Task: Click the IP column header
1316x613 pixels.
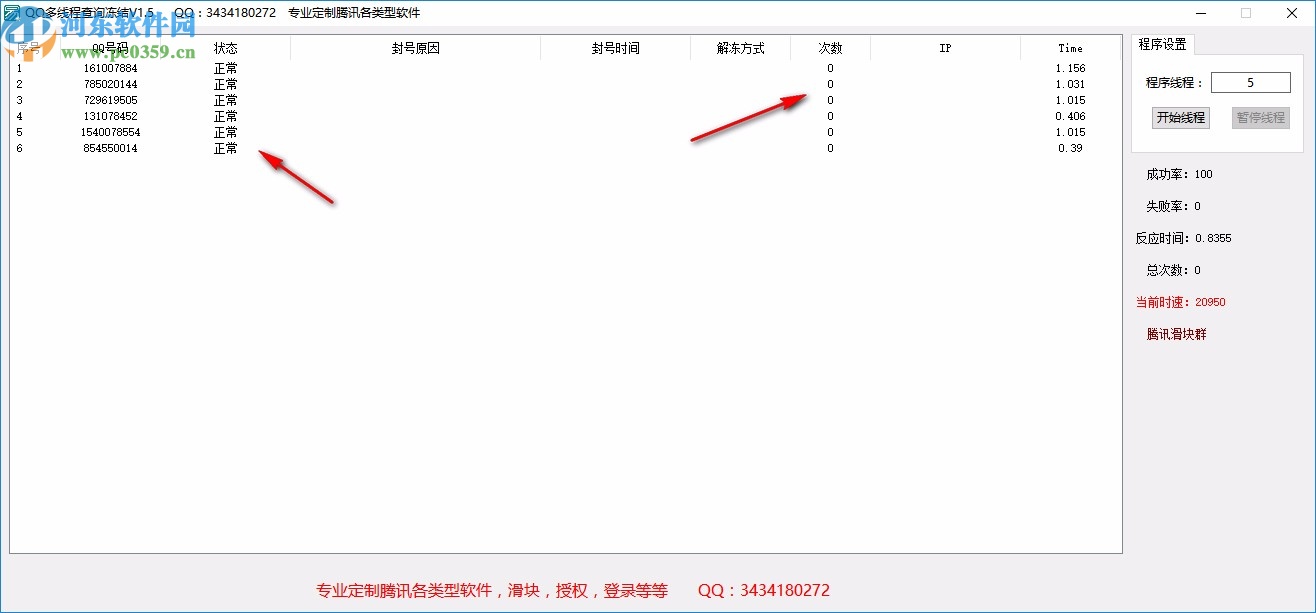Action: 945,47
